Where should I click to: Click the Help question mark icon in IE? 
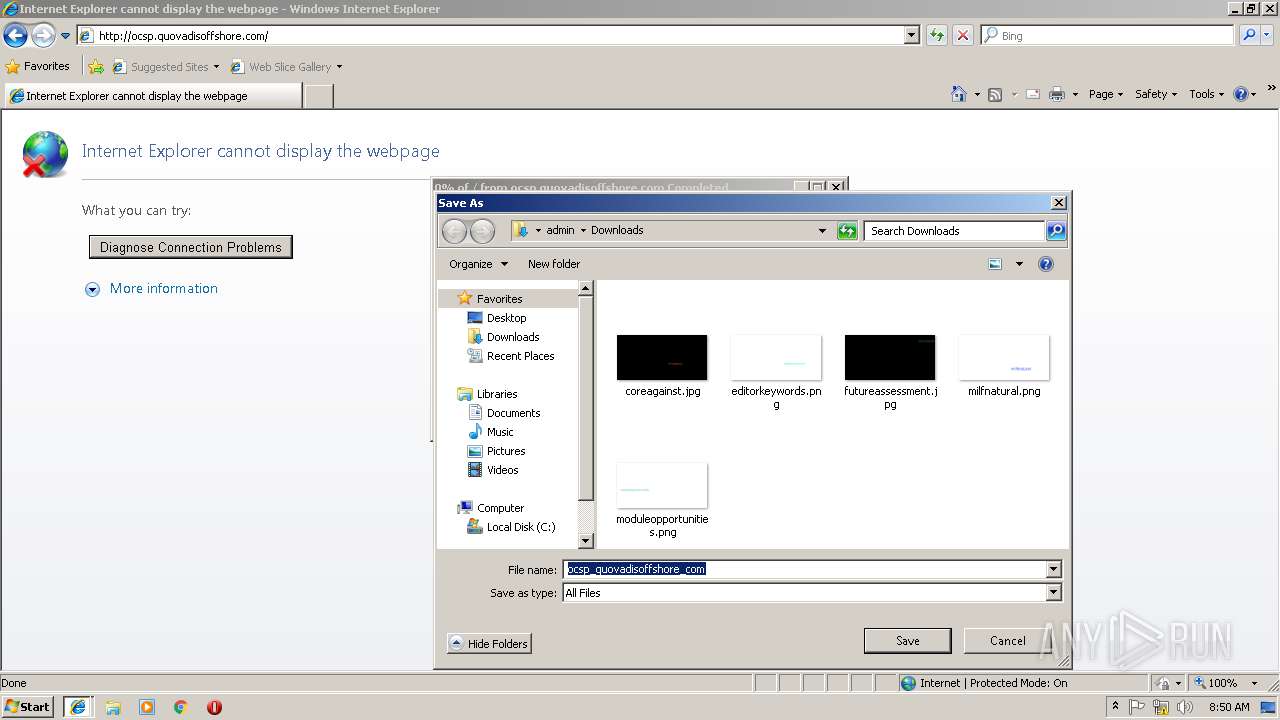point(1241,94)
